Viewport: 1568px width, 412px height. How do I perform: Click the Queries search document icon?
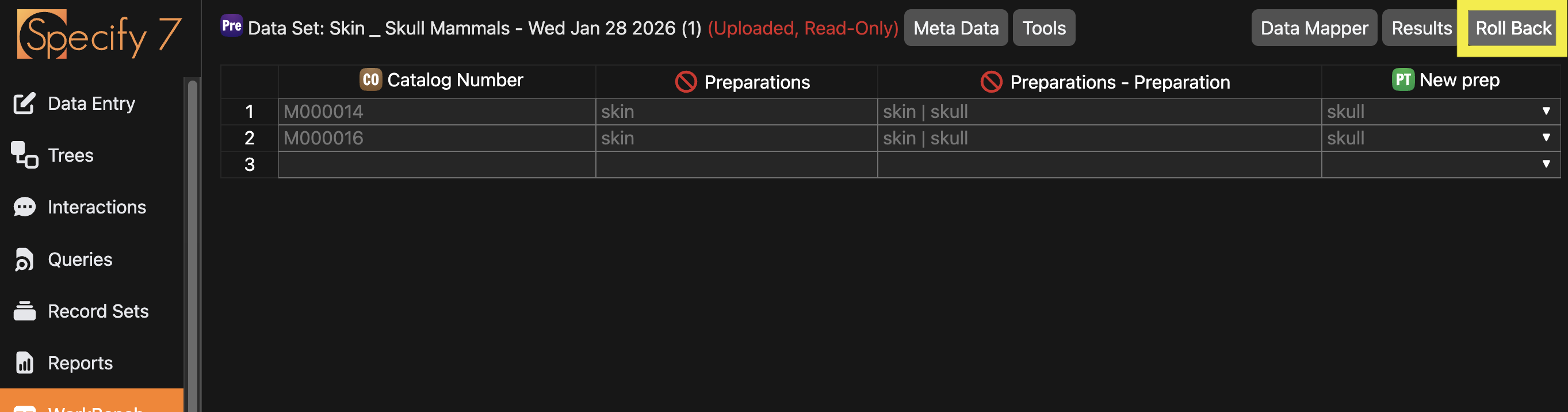[24, 260]
